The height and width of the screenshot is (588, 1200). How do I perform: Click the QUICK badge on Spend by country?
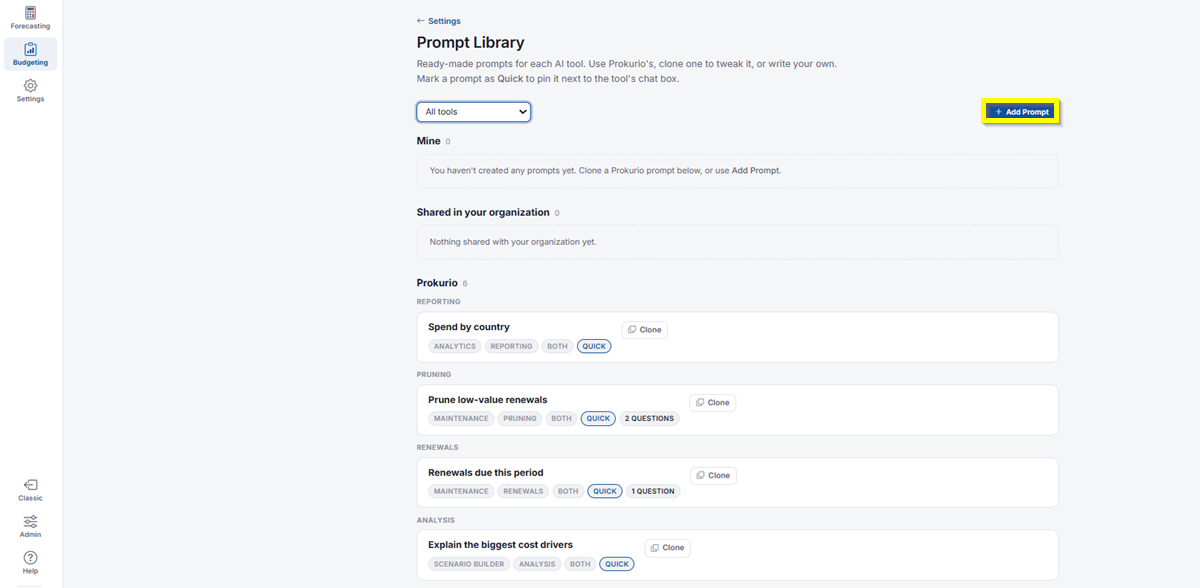[594, 346]
